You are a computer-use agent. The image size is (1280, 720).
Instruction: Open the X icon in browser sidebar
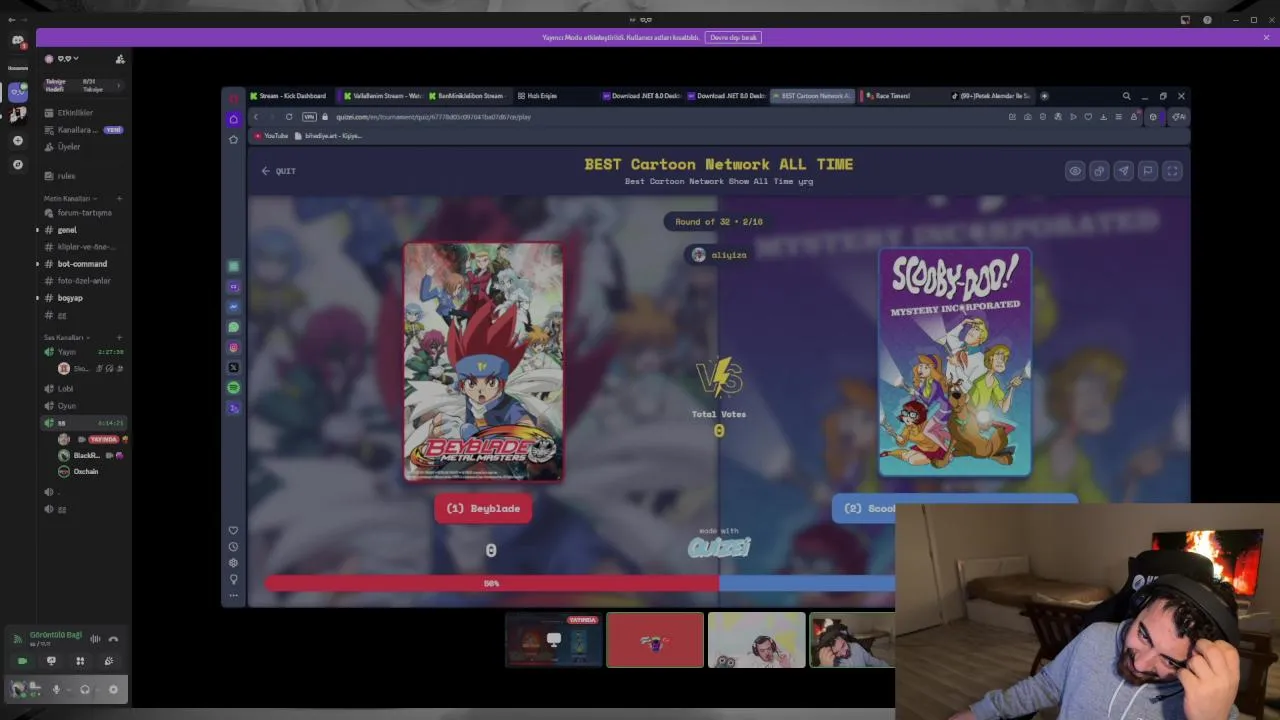pos(234,367)
